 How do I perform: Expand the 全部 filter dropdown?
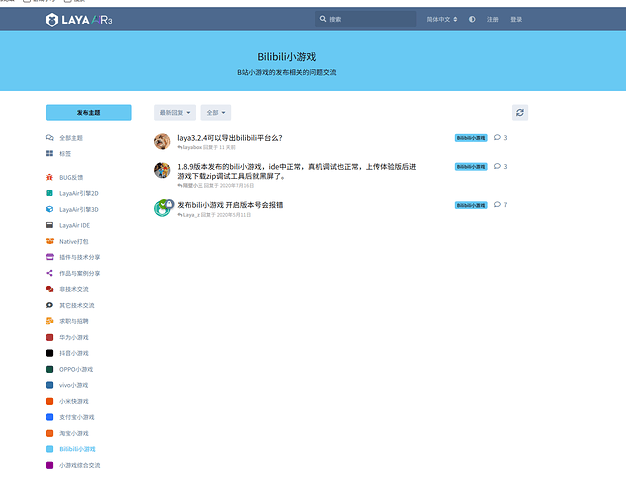(216, 113)
